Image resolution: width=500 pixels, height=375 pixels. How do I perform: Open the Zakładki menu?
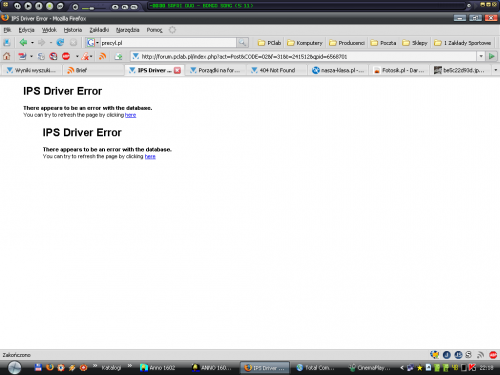tap(99, 30)
